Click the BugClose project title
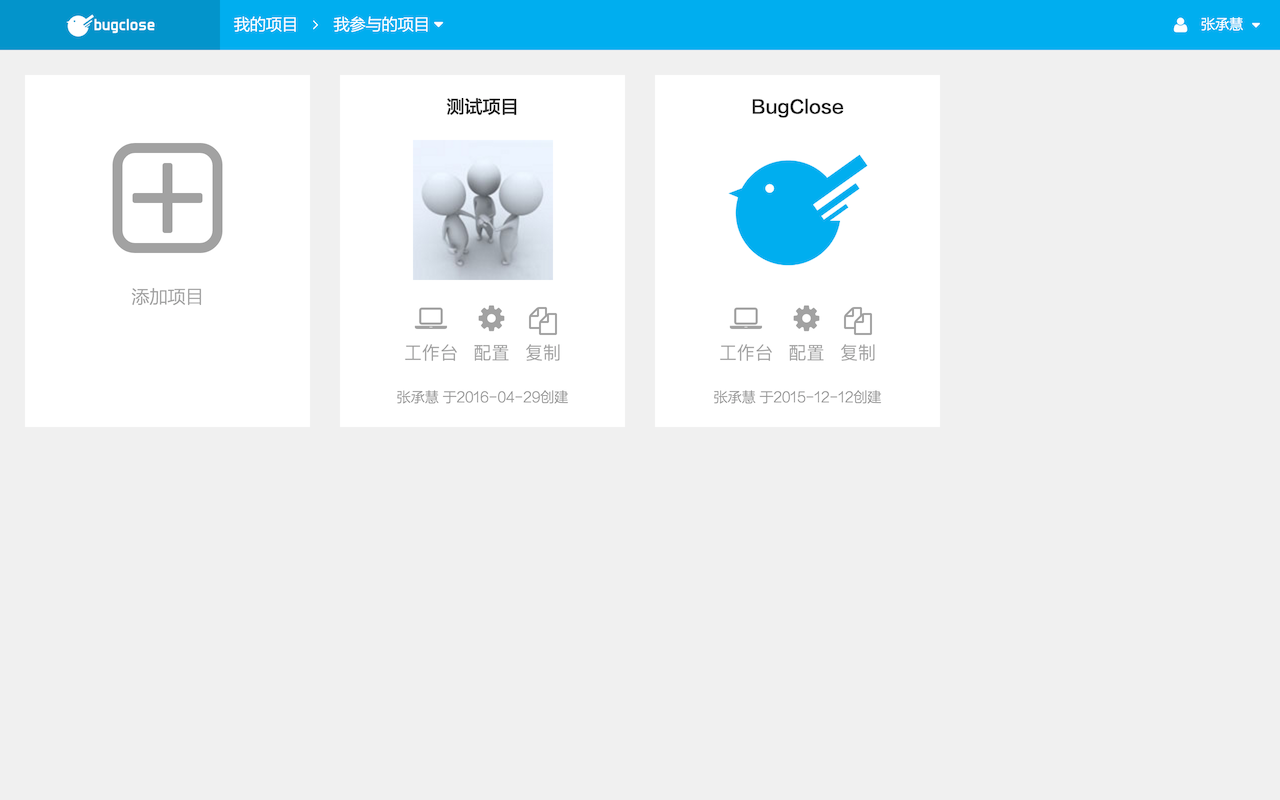 pos(797,107)
